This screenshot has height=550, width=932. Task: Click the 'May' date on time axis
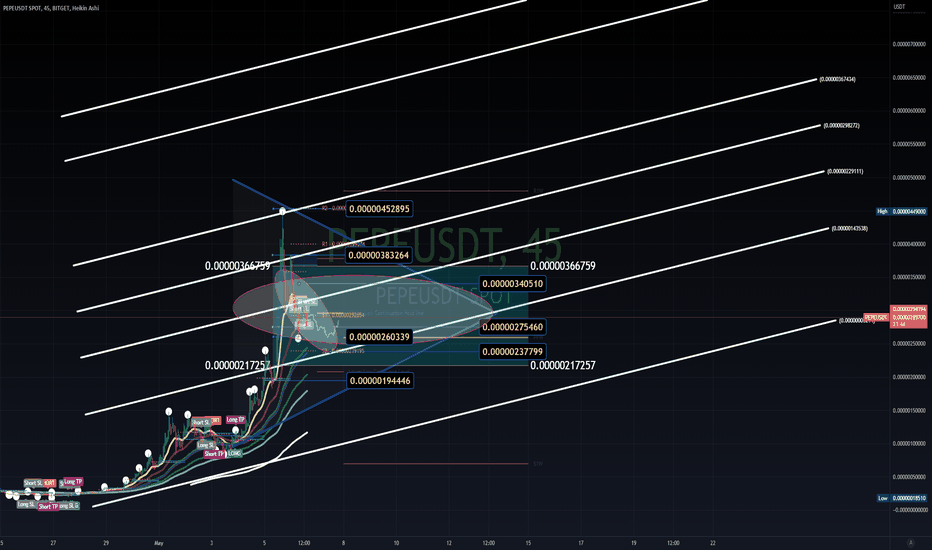point(159,543)
